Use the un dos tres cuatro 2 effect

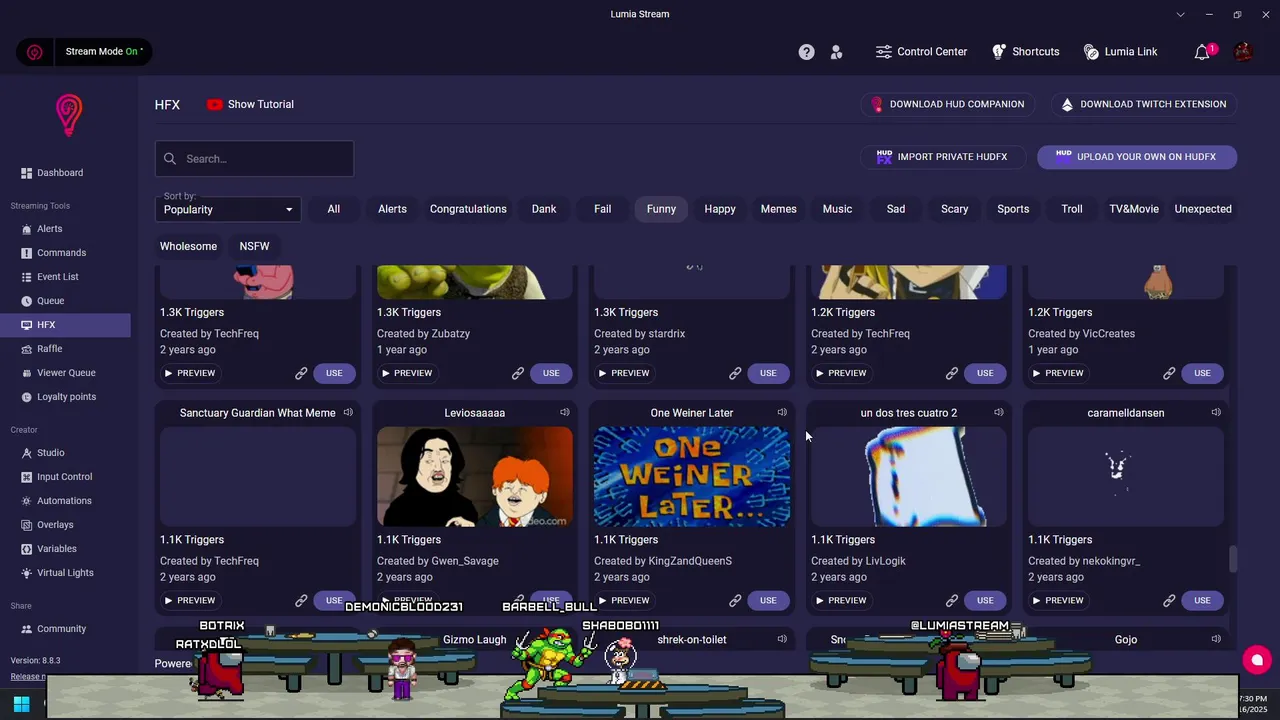pos(985,600)
